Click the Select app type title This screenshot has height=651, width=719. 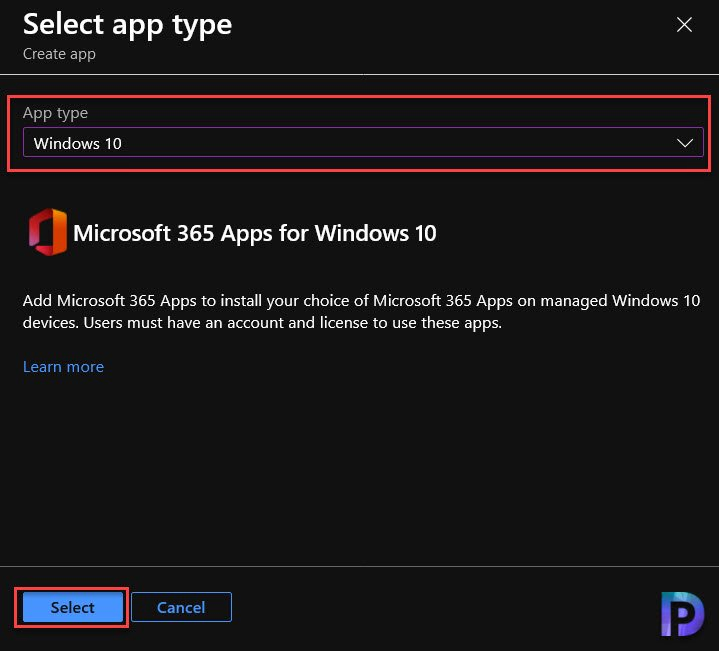[x=127, y=25]
